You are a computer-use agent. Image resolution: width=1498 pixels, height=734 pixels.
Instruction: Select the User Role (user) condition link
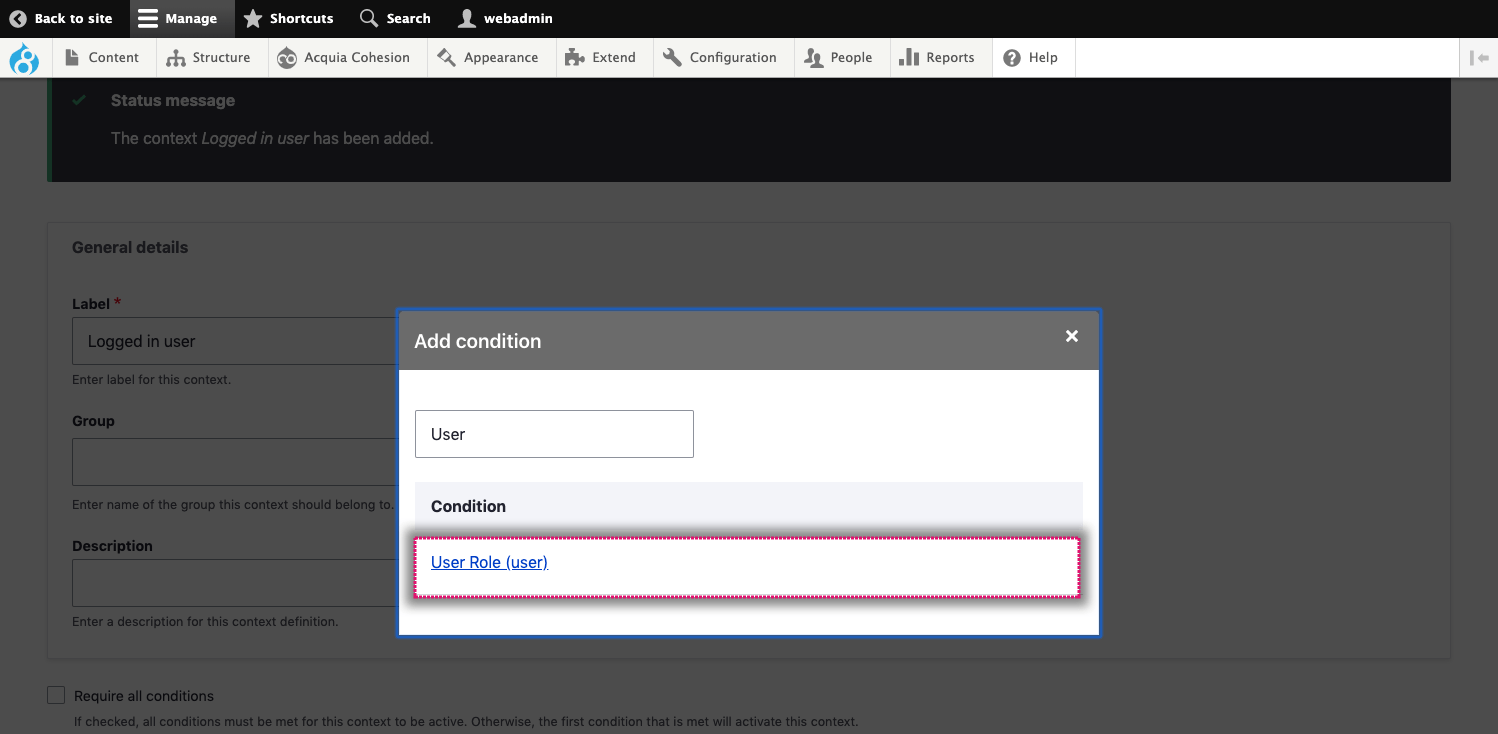(489, 562)
